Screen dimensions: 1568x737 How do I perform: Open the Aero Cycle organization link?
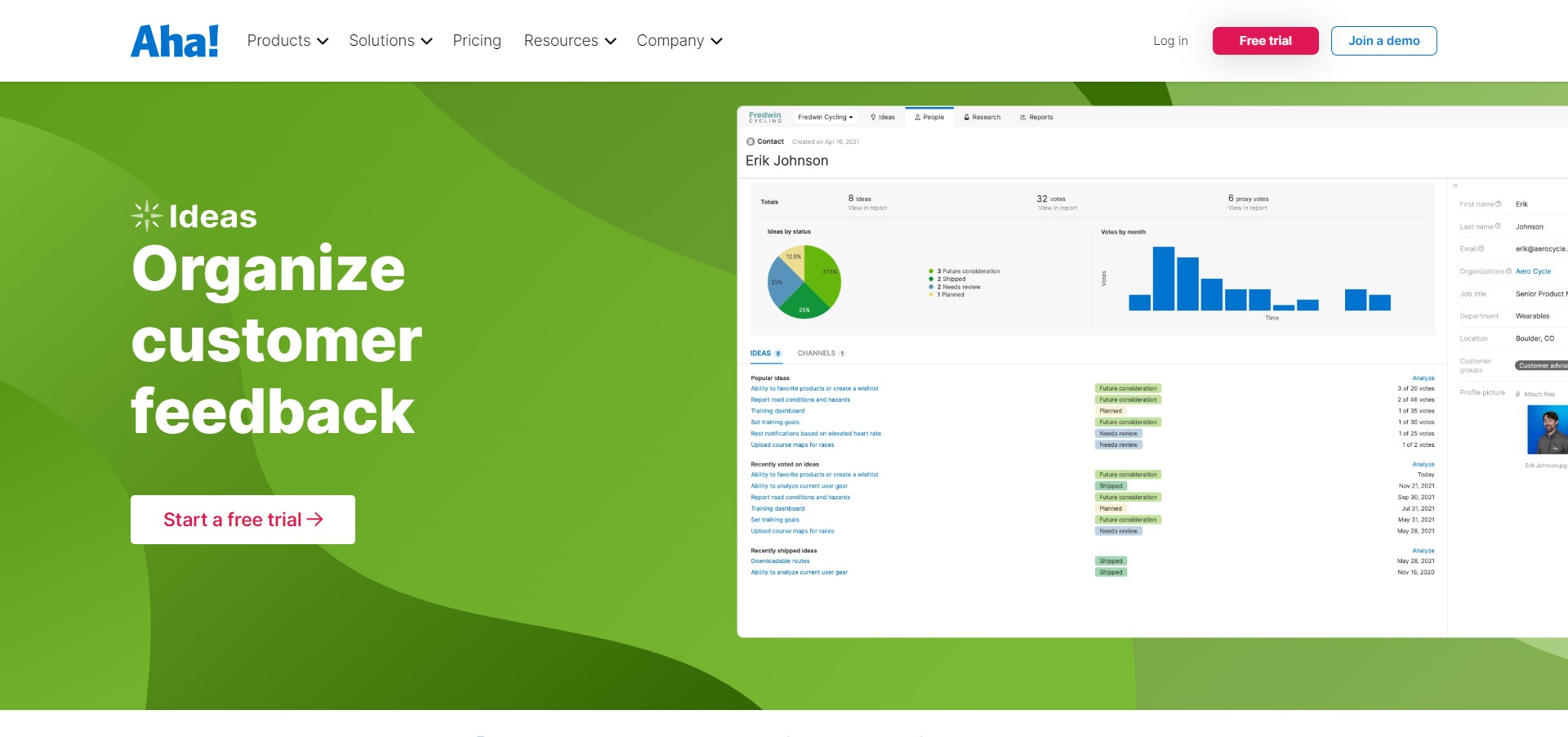[1533, 271]
